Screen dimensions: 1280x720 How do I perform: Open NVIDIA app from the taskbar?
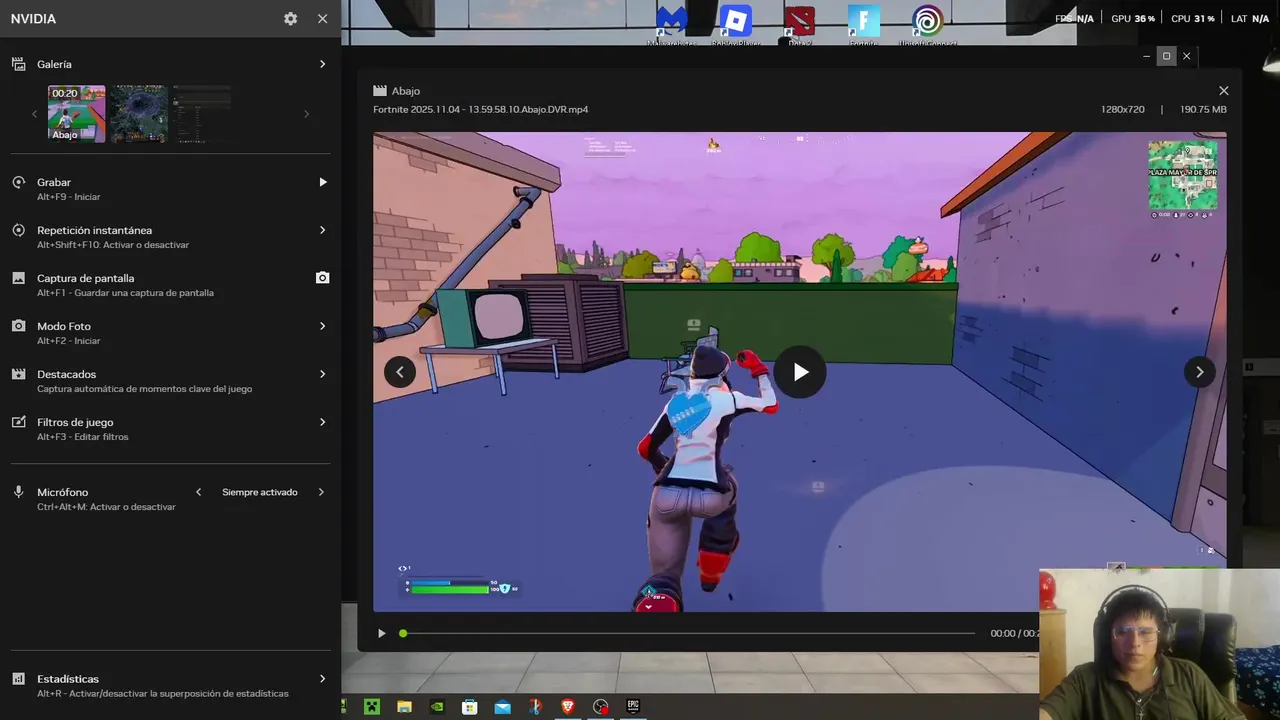click(437, 706)
